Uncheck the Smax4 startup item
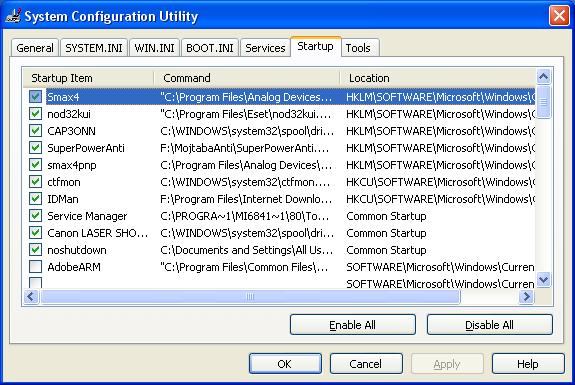Image resolution: width=575 pixels, height=385 pixels. pyautogui.click(x=36, y=97)
